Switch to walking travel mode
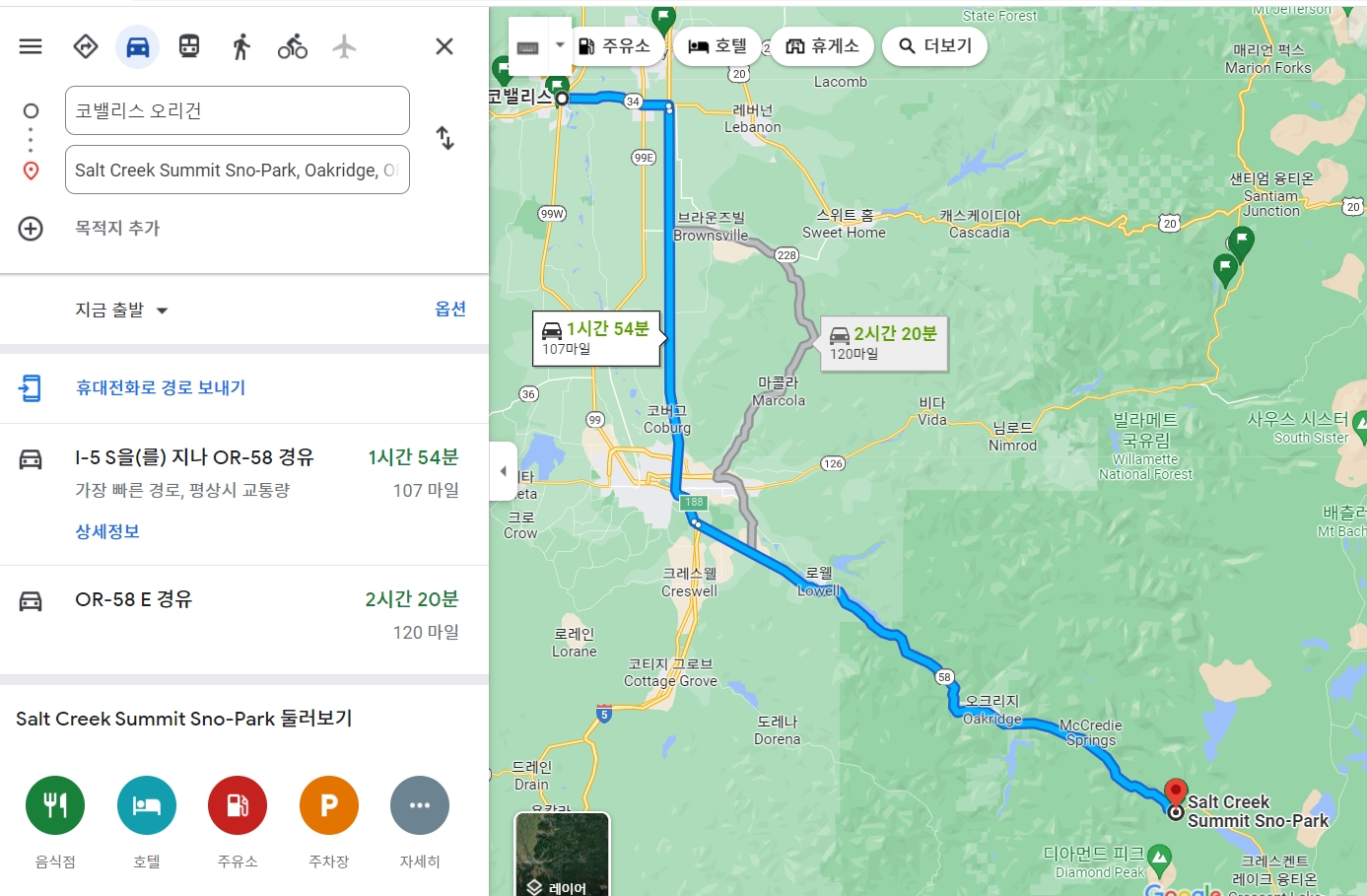This screenshot has width=1367, height=896. click(241, 46)
